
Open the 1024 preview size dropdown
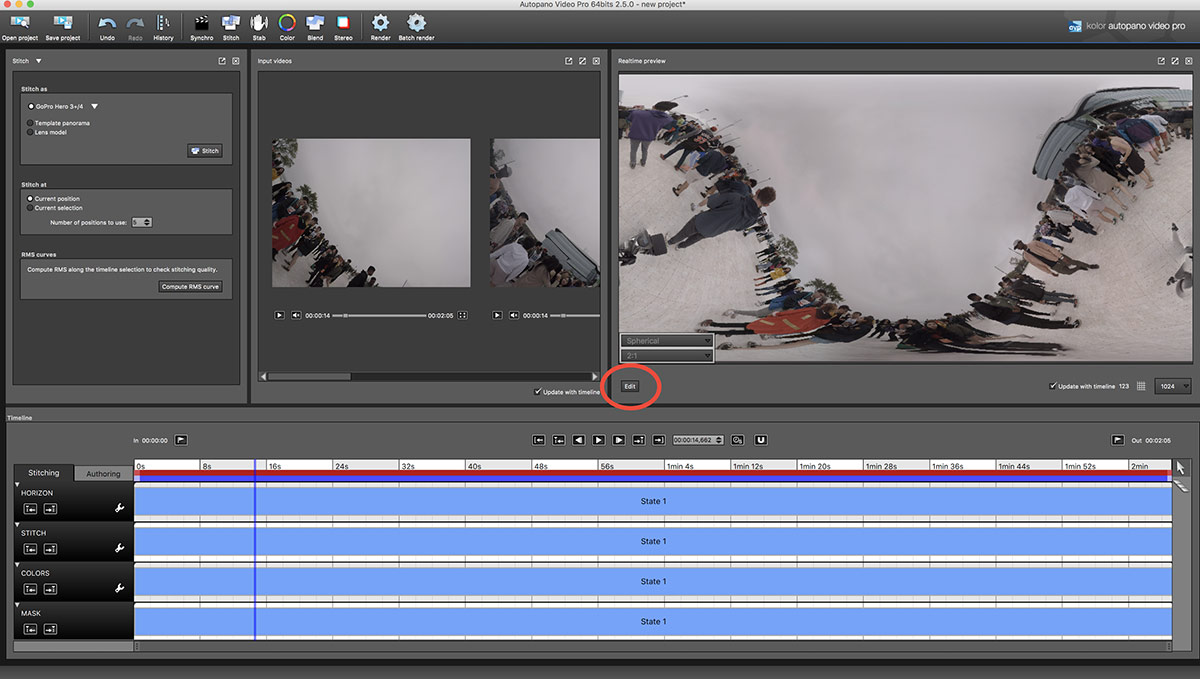point(1173,386)
